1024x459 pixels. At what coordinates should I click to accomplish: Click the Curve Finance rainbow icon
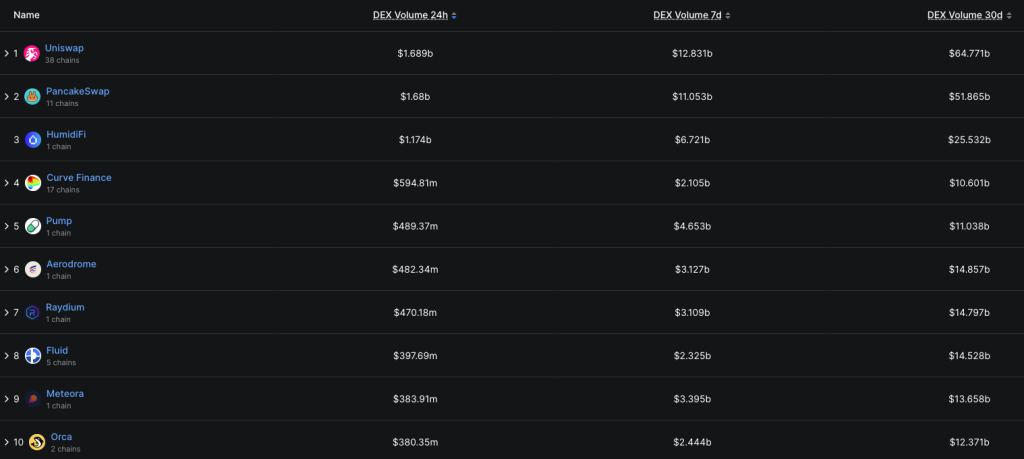[33, 182]
